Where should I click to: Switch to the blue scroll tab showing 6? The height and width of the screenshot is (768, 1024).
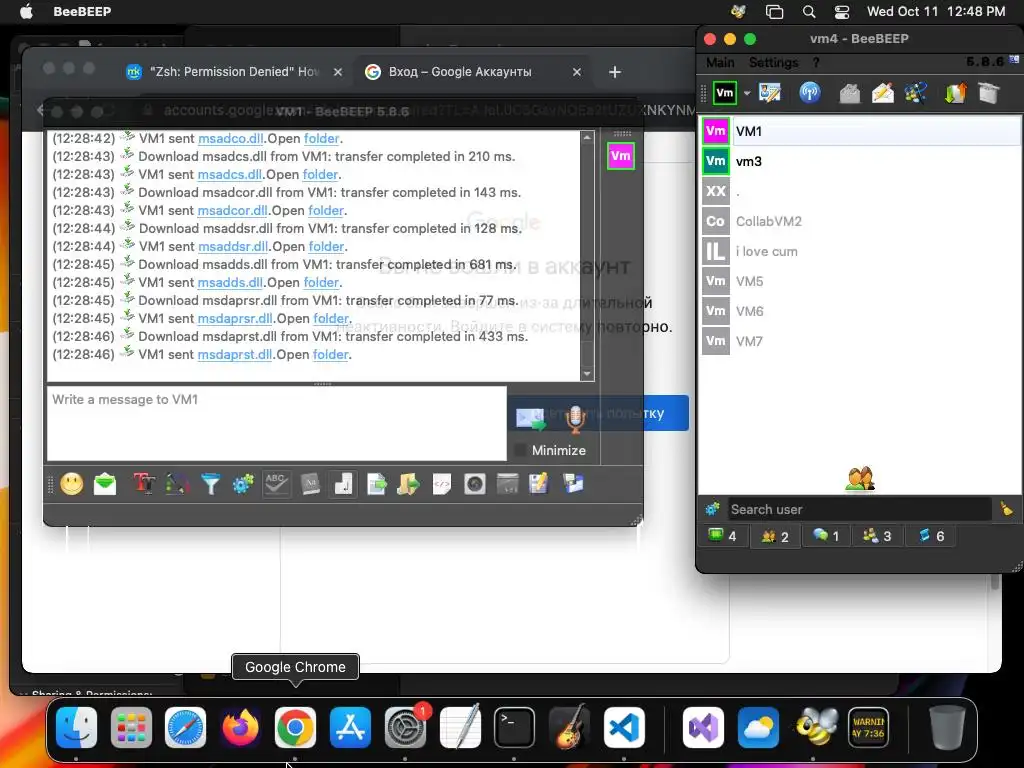[x=931, y=536]
